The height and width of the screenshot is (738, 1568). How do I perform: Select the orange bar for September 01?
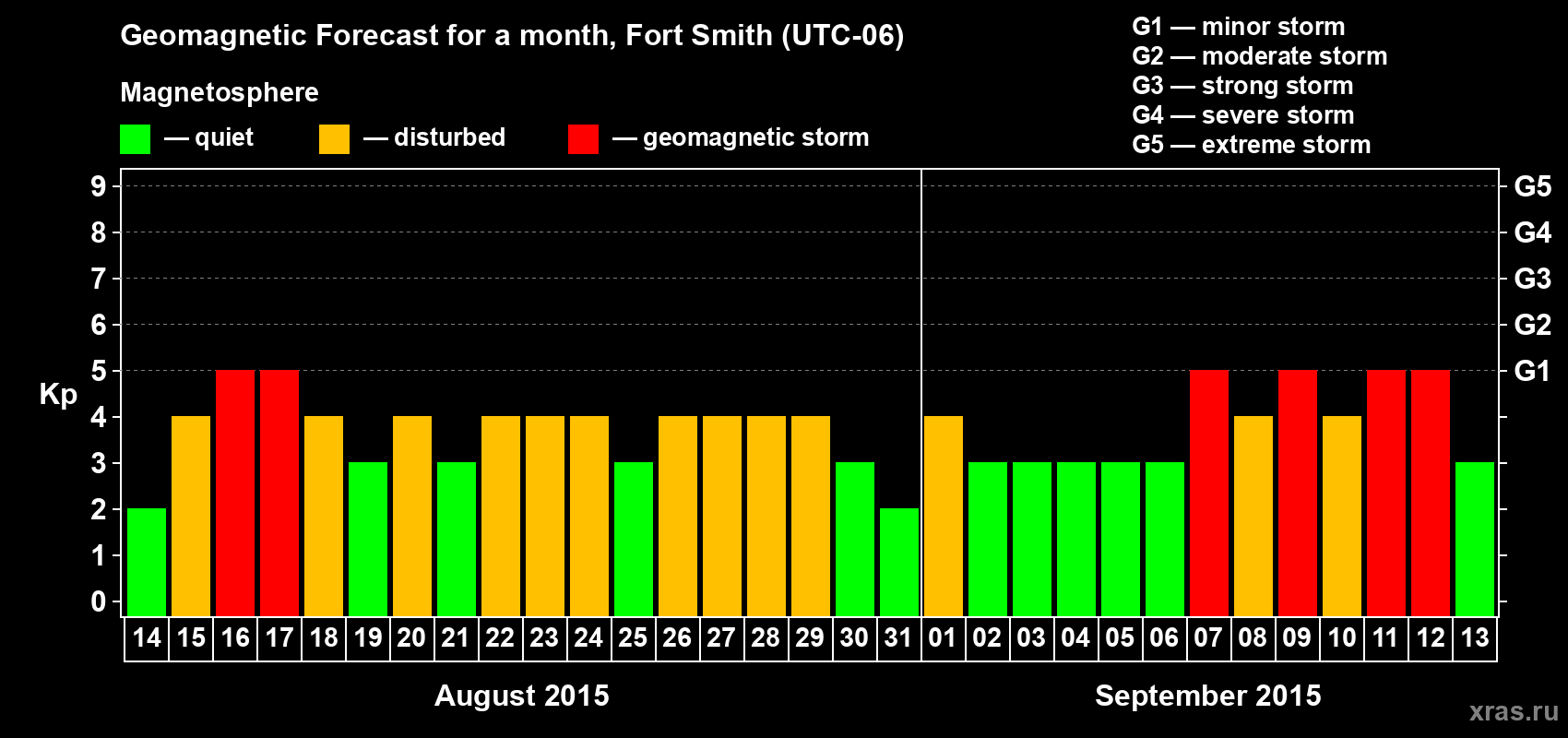pos(944,516)
